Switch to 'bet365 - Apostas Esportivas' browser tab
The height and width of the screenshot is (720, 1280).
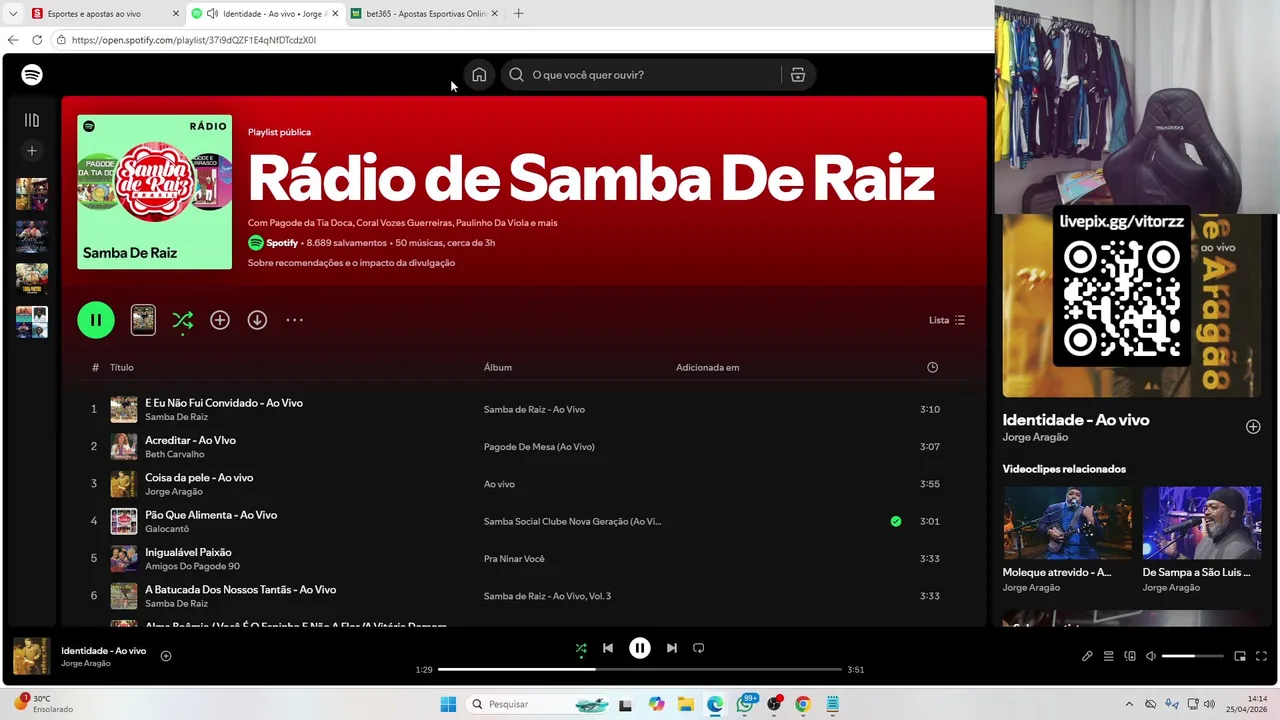[422, 14]
